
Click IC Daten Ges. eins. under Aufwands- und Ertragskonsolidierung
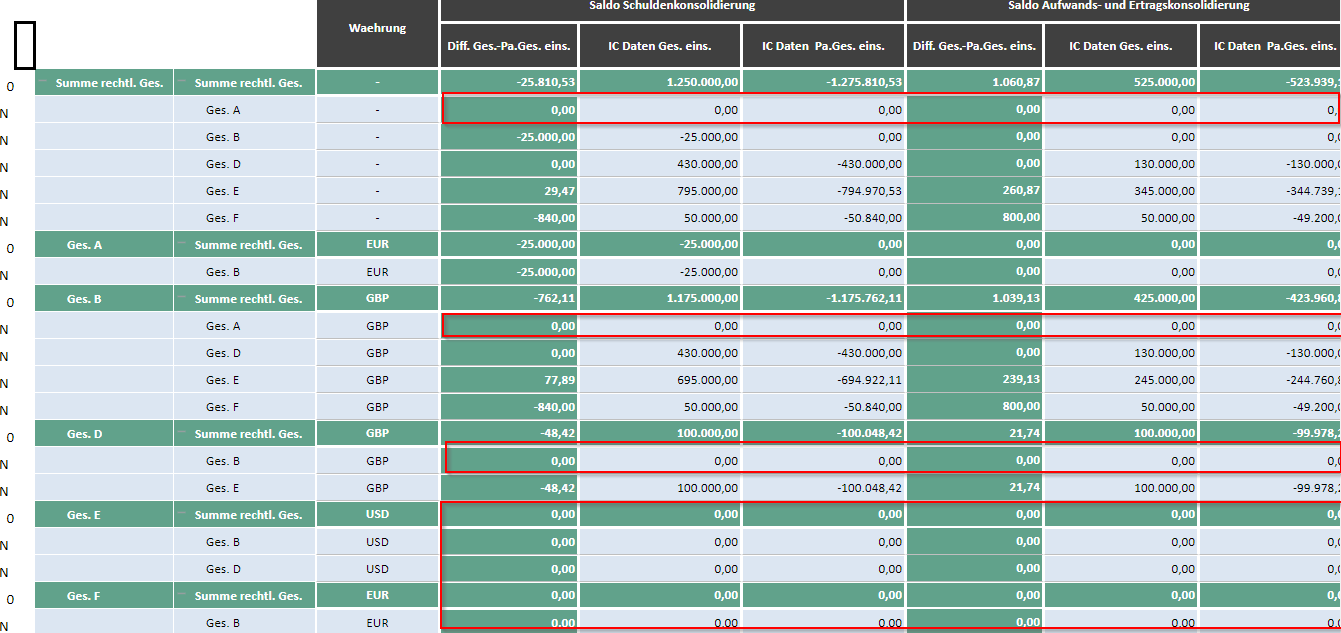pos(1121,46)
